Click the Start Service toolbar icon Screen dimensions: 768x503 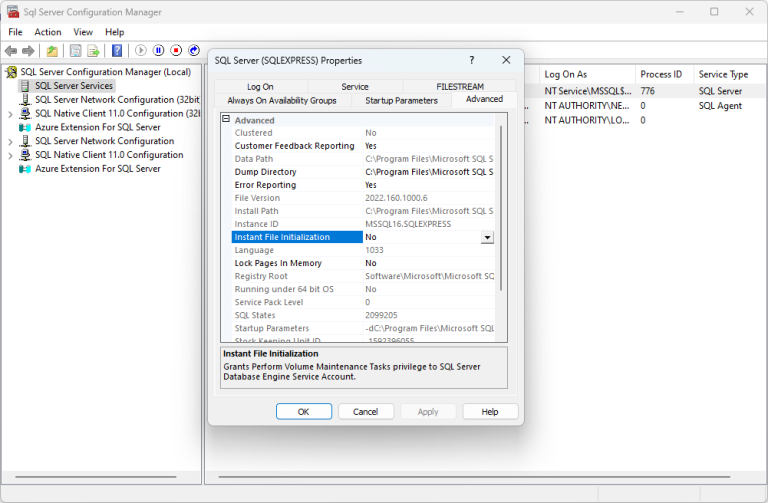tap(141, 50)
